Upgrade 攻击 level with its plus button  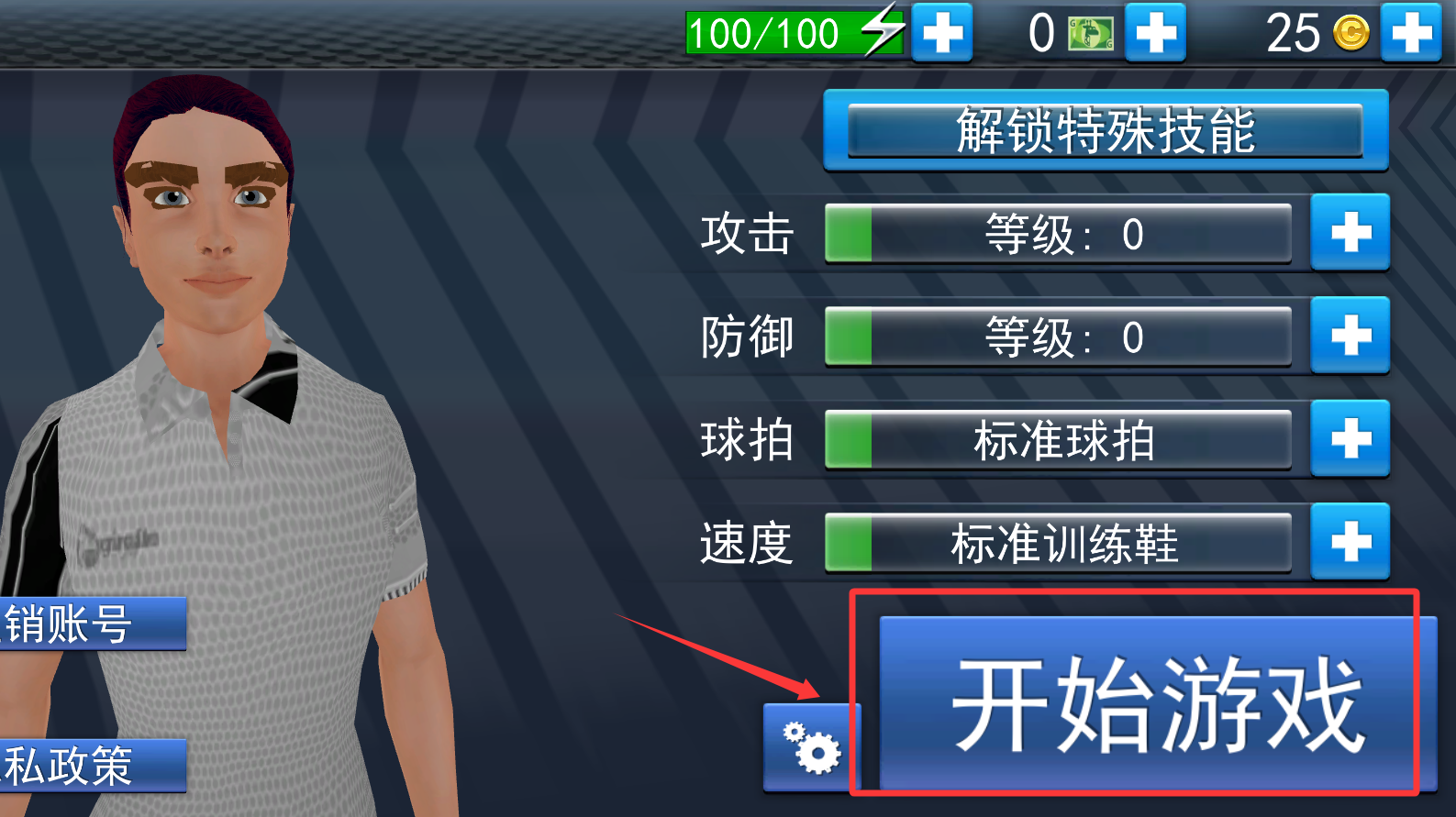click(1350, 233)
